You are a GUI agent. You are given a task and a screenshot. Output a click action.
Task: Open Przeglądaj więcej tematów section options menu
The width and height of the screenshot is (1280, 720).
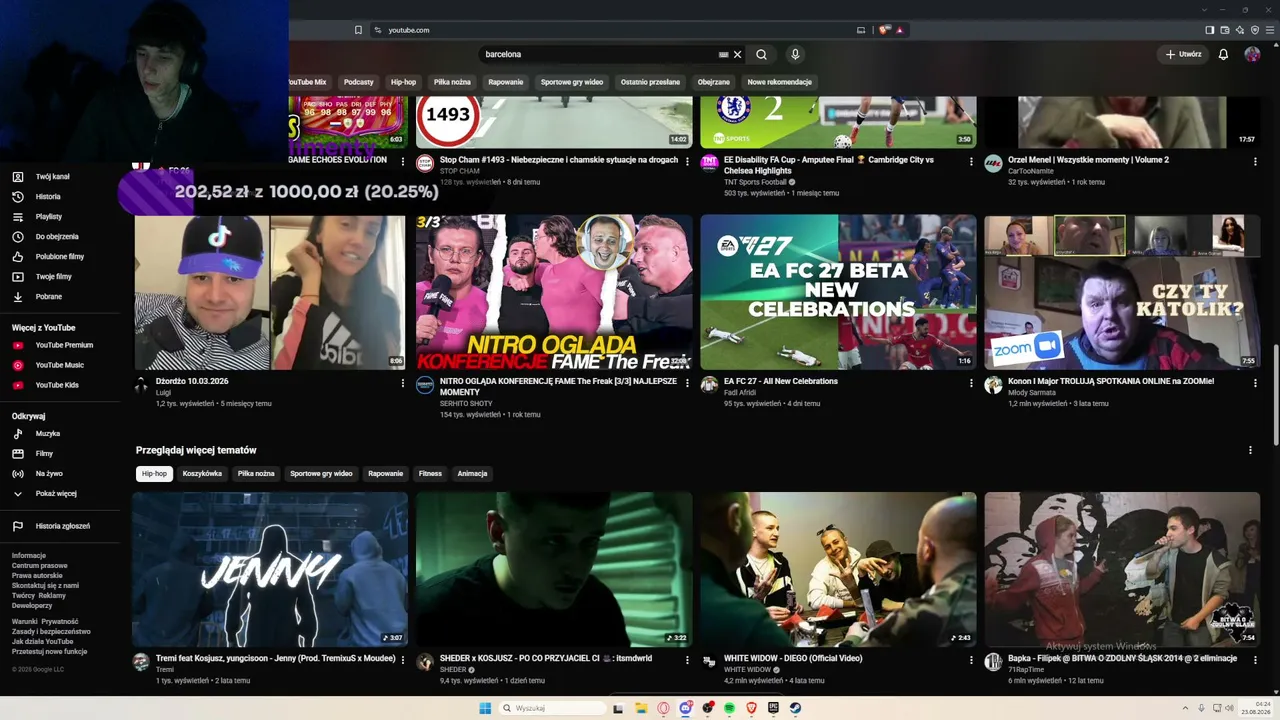1250,450
